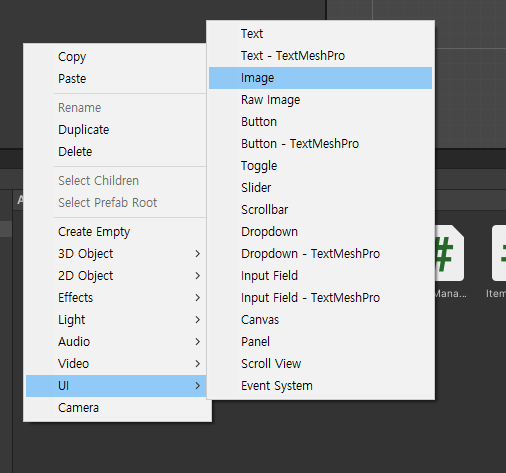Create a UI Image object
The image size is (506, 473).
click(x=320, y=78)
